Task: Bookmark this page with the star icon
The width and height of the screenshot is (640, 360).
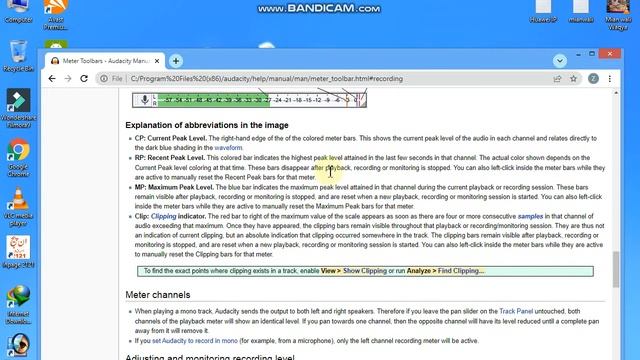Action: [x=573, y=78]
